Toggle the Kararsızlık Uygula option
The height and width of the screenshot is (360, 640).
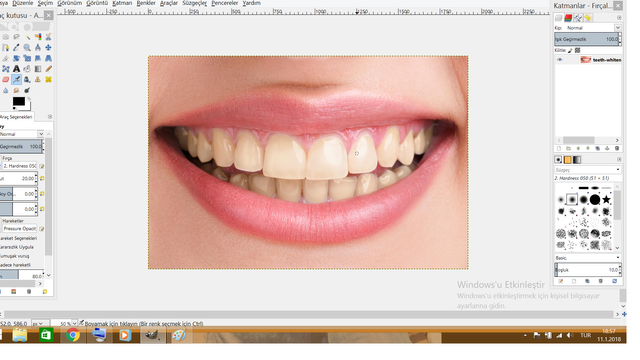[17, 247]
